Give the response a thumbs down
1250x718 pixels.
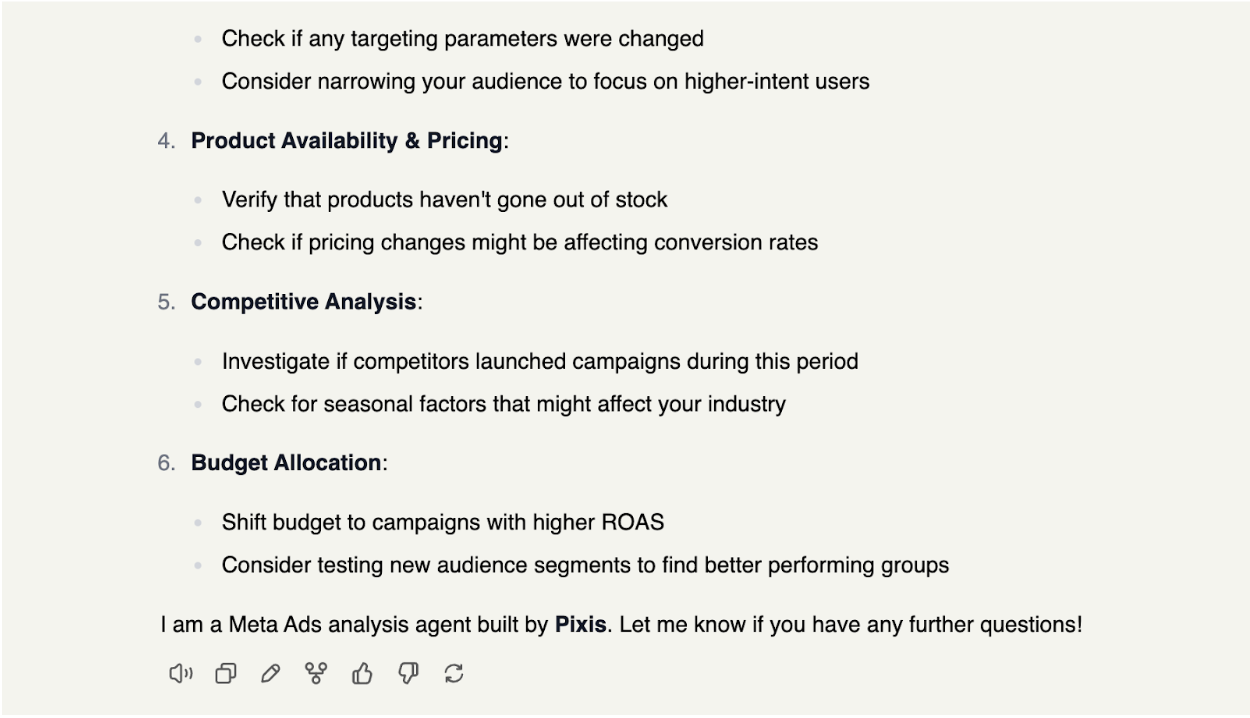[408, 674]
